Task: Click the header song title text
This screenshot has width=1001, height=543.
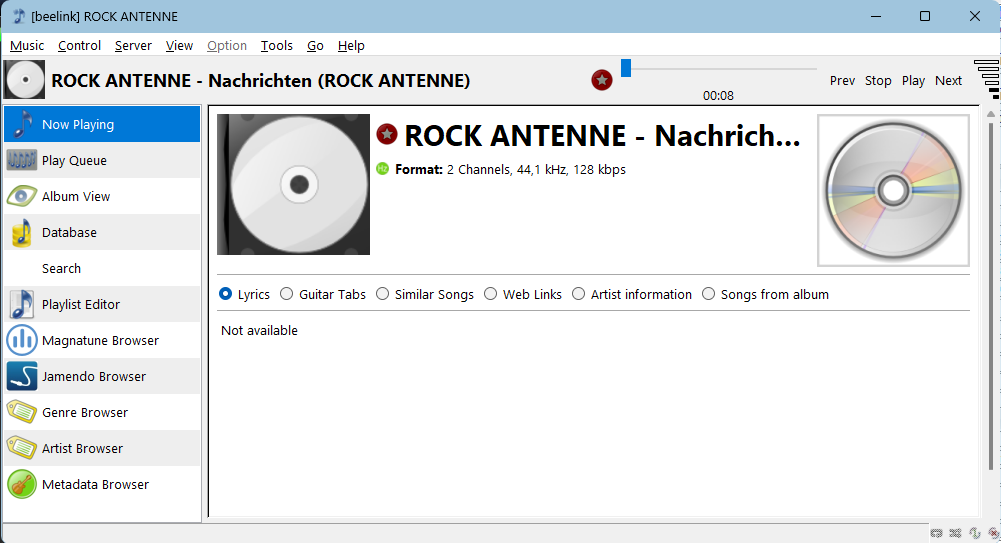Action: click(260, 80)
